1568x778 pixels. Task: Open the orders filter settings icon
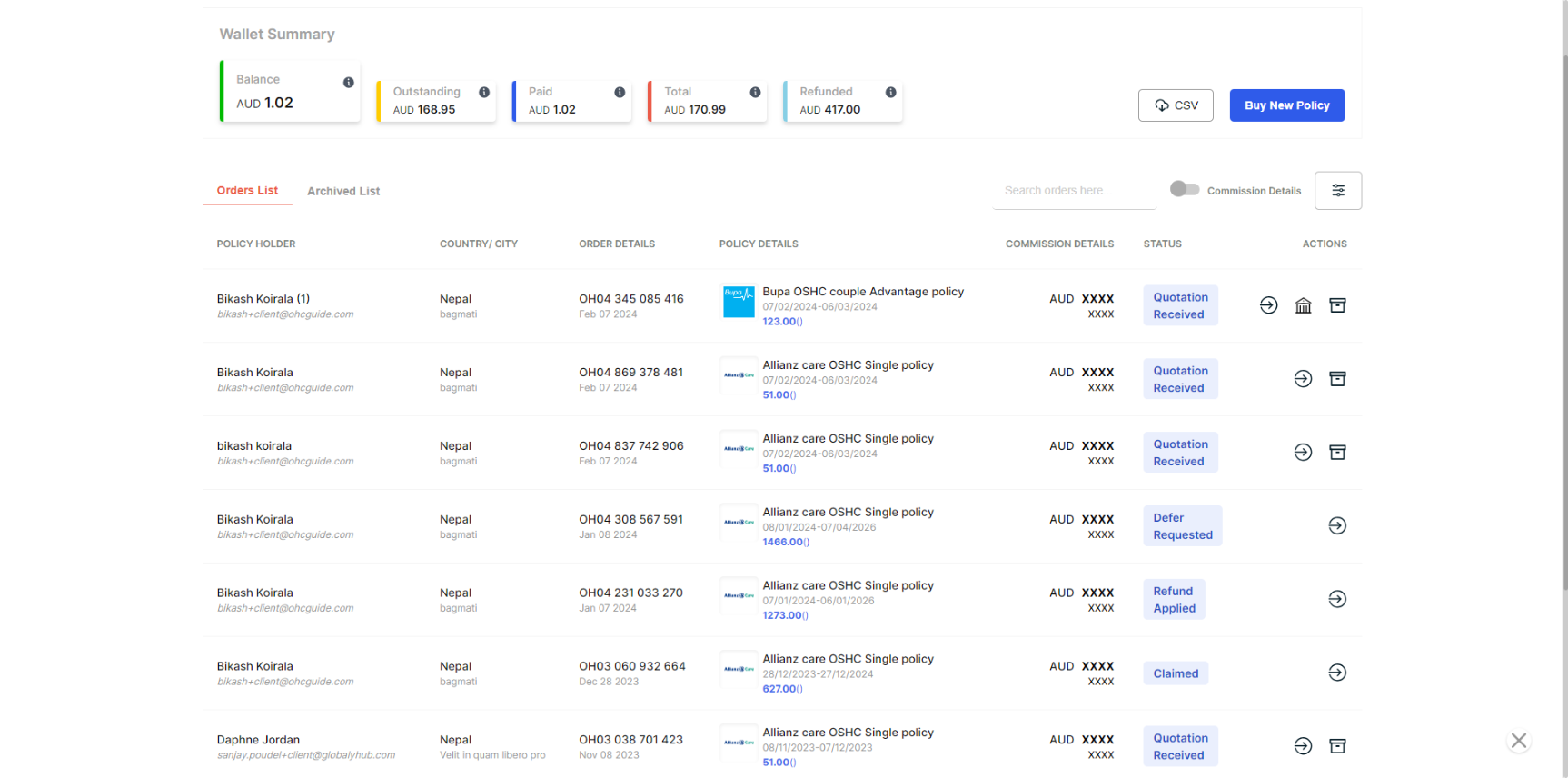click(1338, 191)
